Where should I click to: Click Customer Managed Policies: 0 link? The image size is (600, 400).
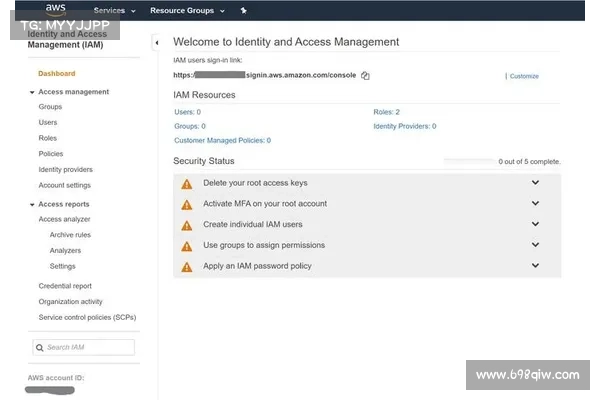(223, 140)
